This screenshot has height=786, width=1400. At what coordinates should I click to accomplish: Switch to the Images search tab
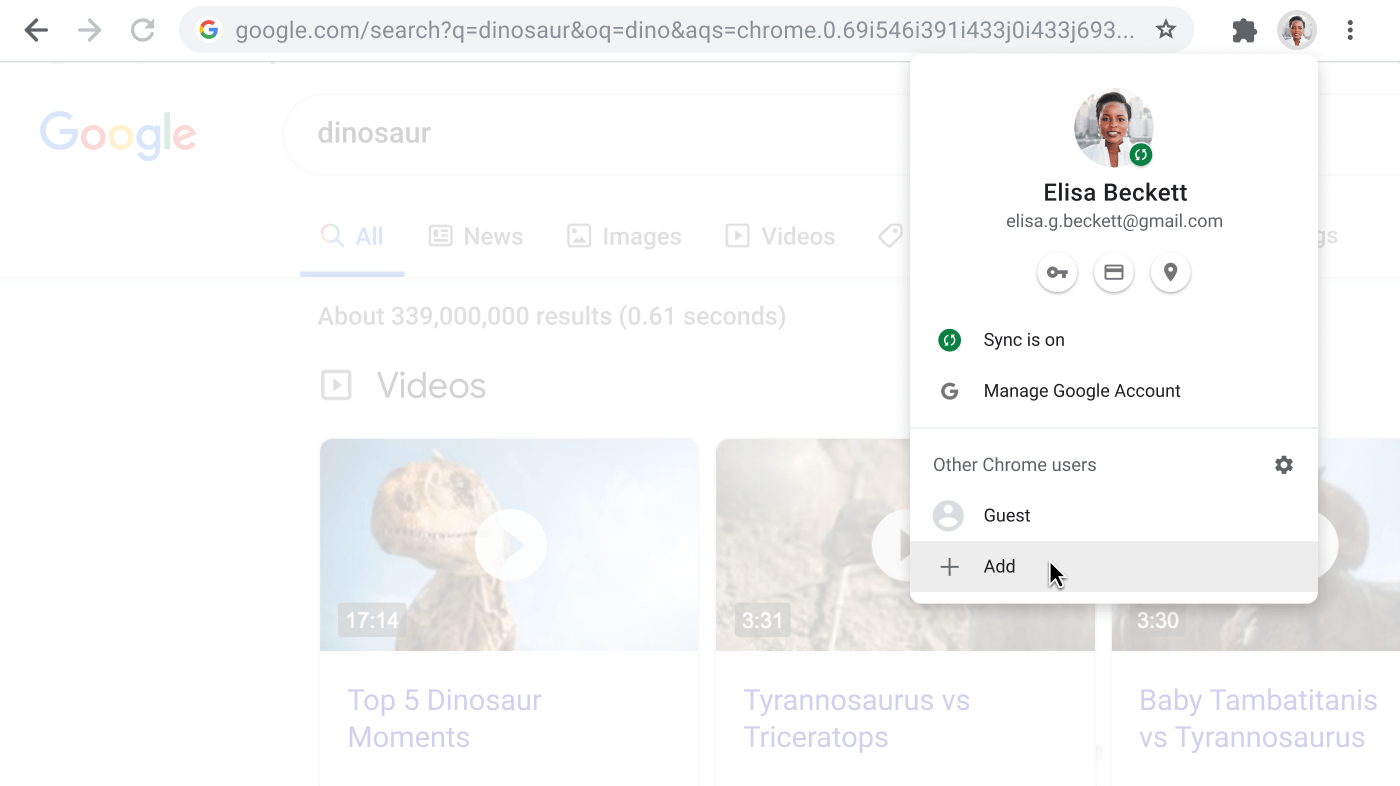pos(624,236)
